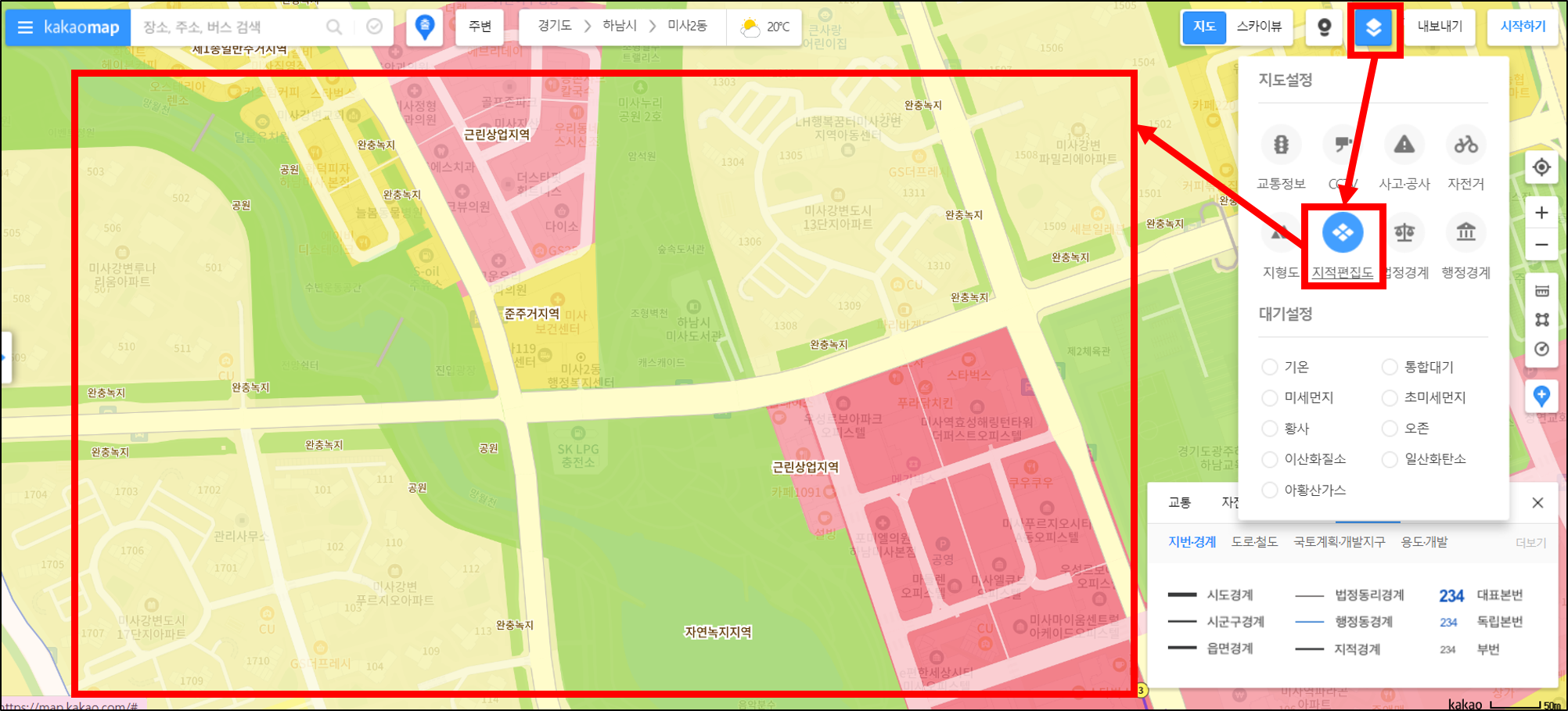The image size is (1568, 711).
Task: Select the 미세먼지 radio button
Action: 1270,398
